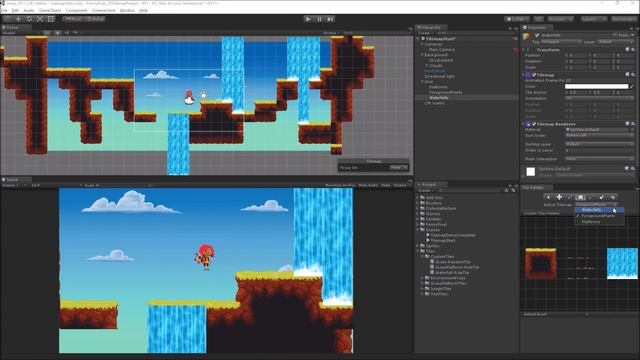Select the Scale tool in the toolbar
640x360 pixels.
[40, 19]
